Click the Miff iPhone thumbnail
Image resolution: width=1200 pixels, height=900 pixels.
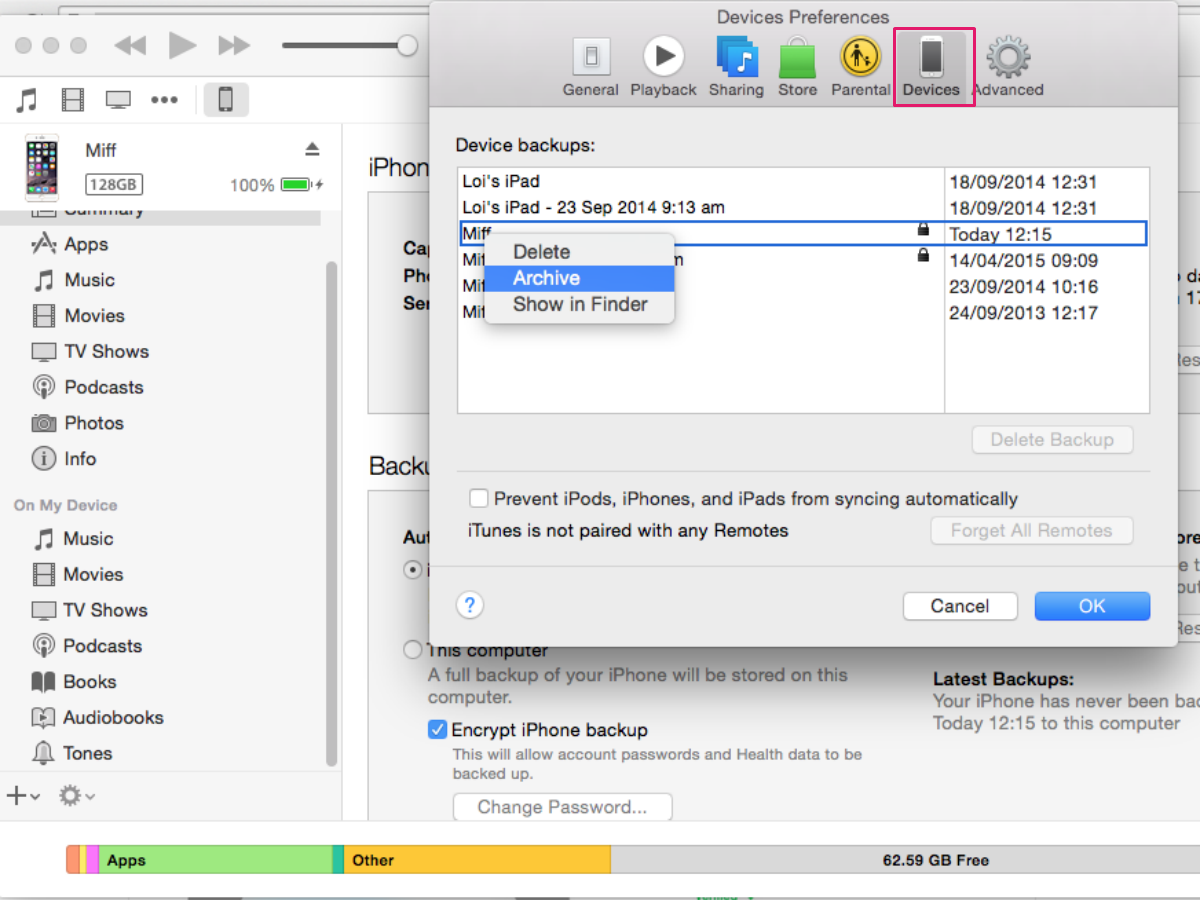[x=41, y=167]
